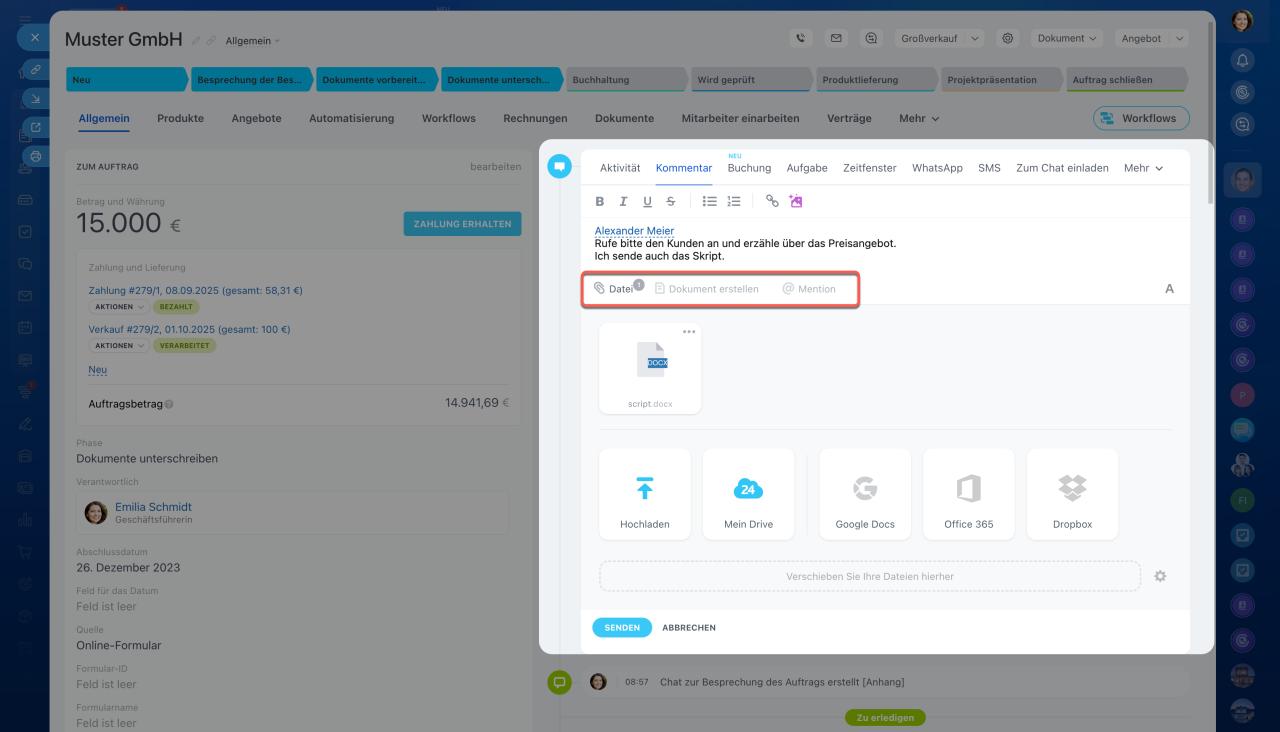1280x732 pixels.
Task: Select the Office 365 tile
Action: 969,494
